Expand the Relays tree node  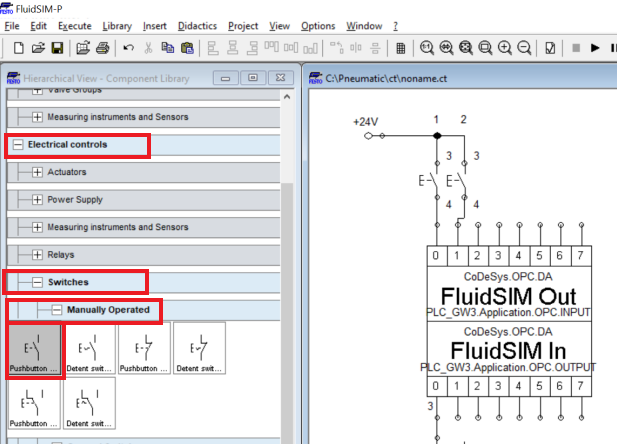tap(38, 255)
